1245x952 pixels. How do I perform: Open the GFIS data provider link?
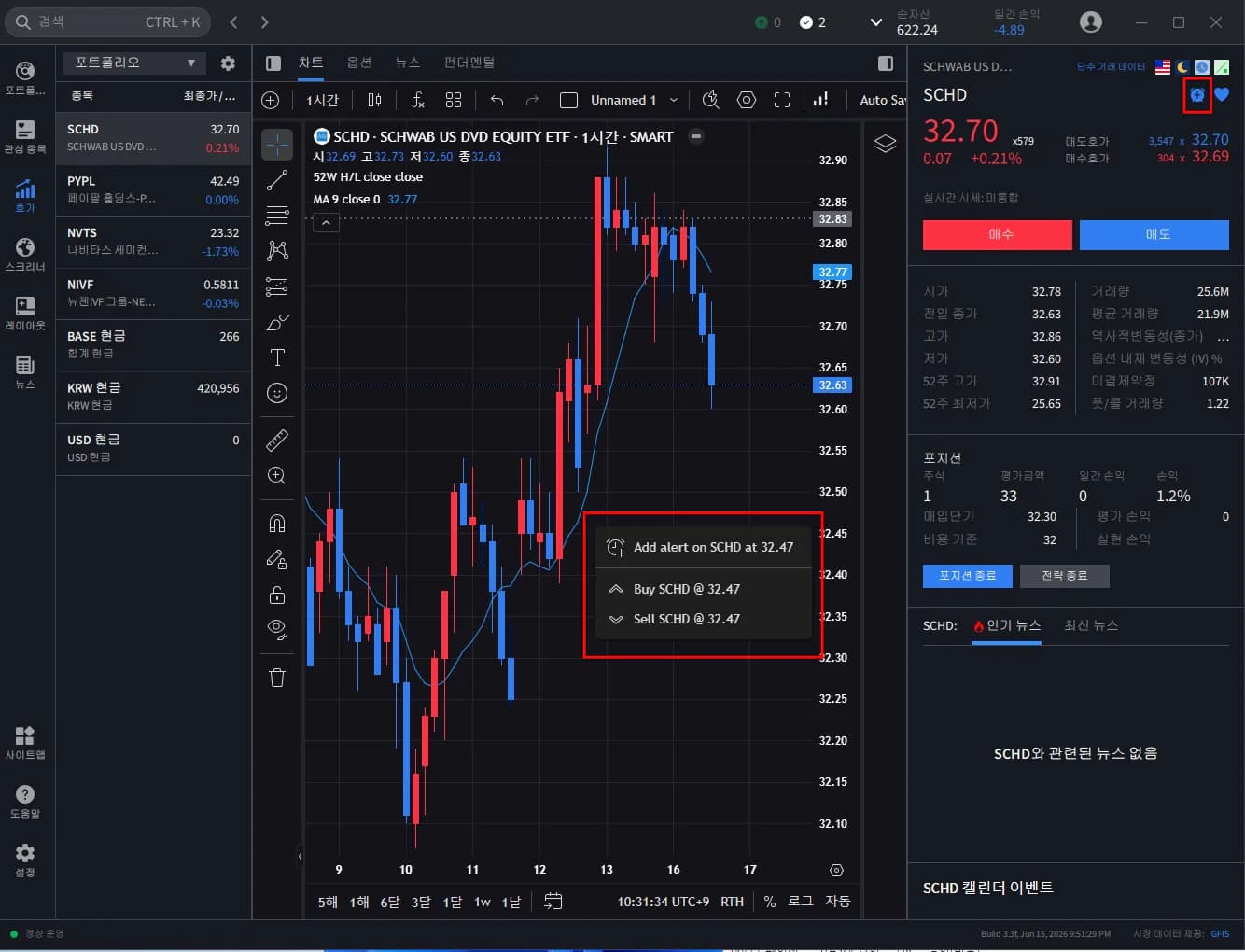1220,933
